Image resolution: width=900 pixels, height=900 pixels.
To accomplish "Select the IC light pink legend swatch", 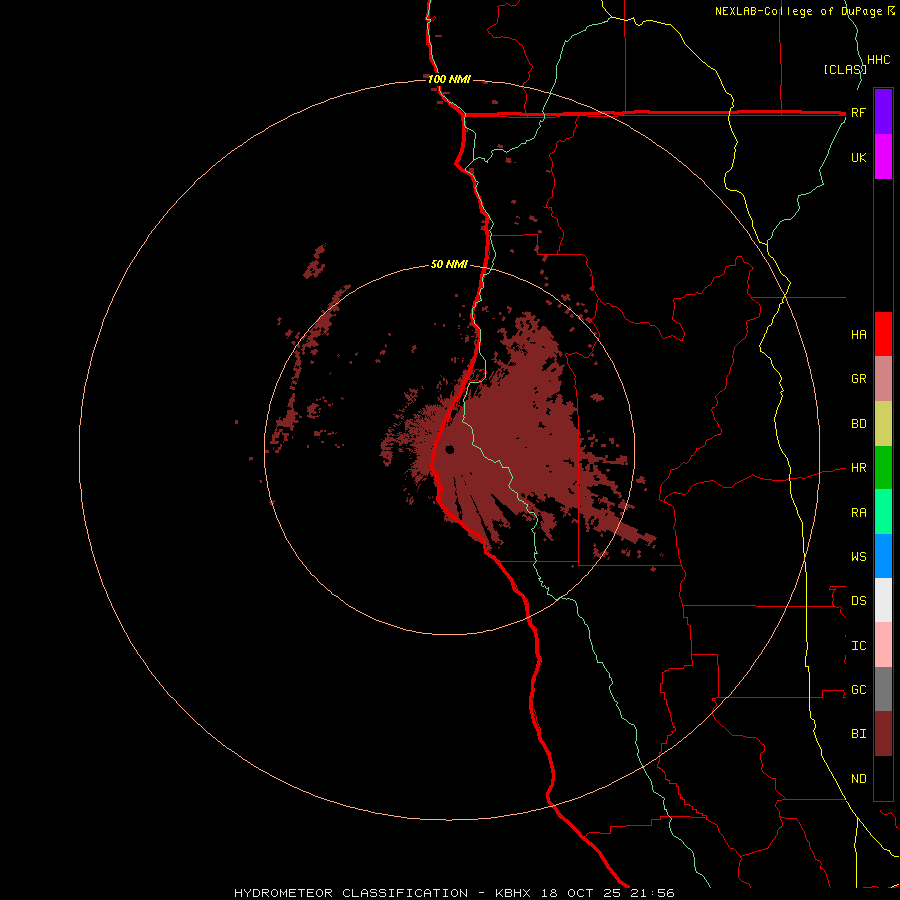I will pyautogui.click(x=883, y=645).
